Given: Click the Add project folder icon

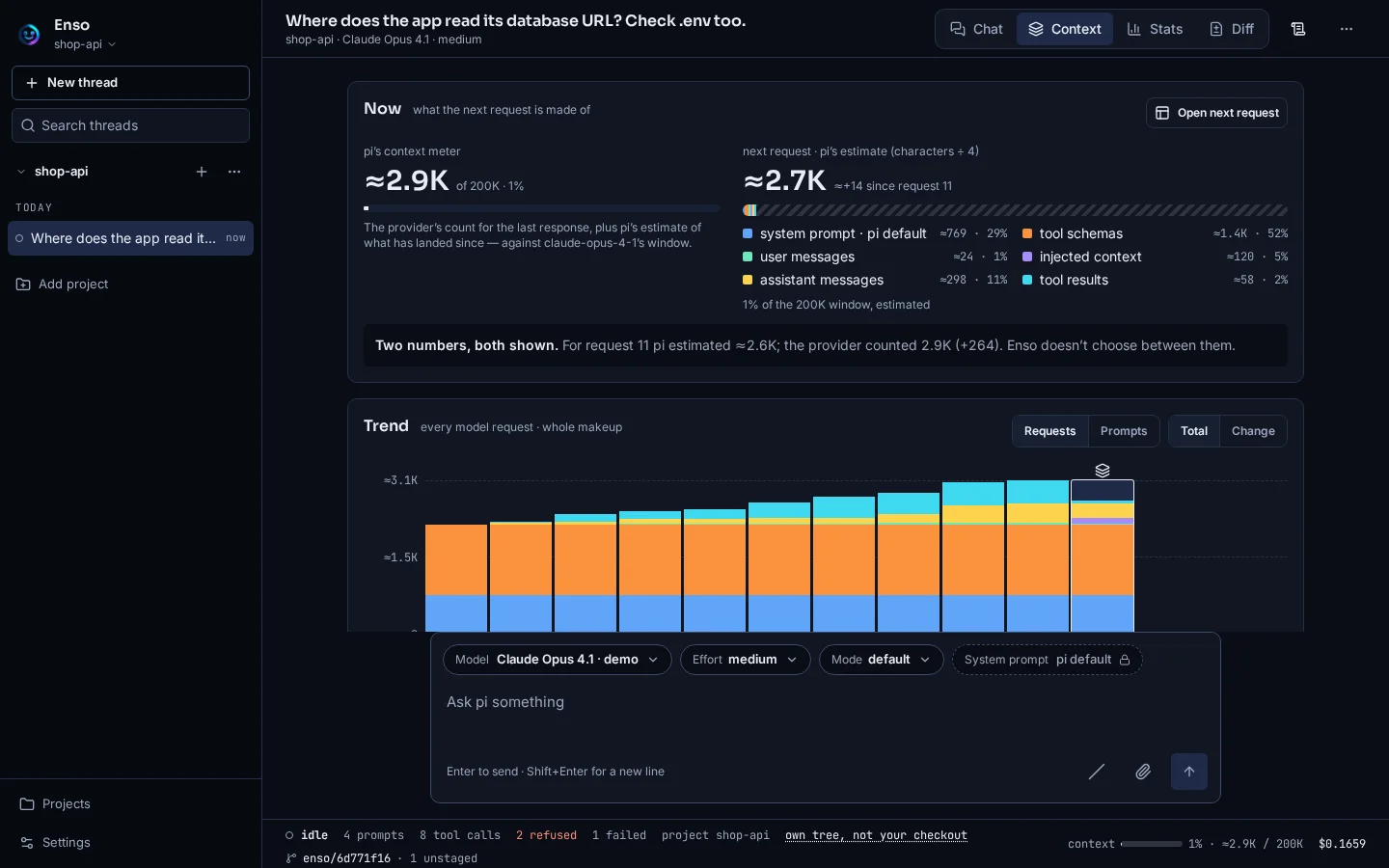Looking at the screenshot, I should [x=23, y=285].
